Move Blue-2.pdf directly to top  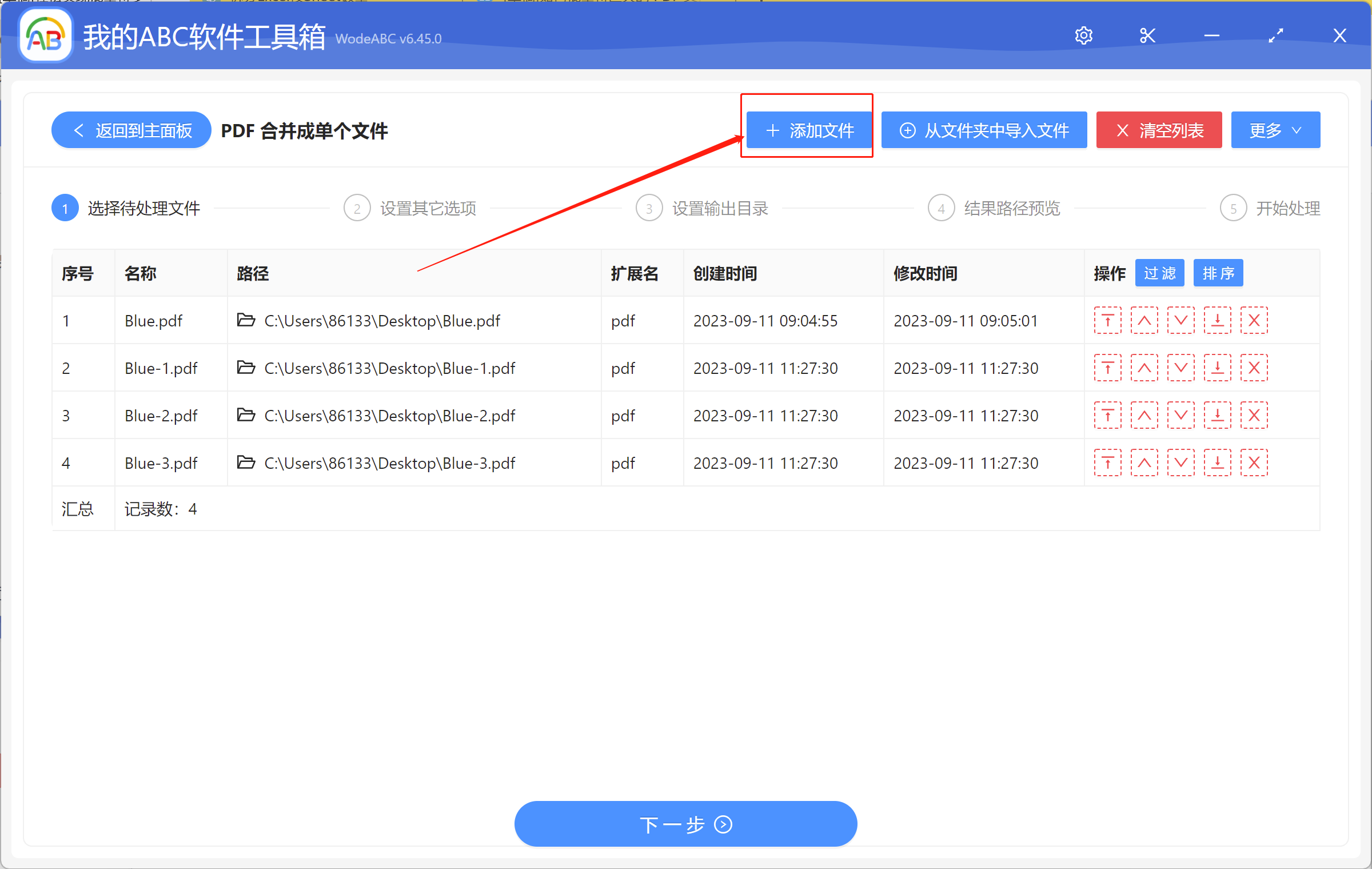coord(1107,415)
